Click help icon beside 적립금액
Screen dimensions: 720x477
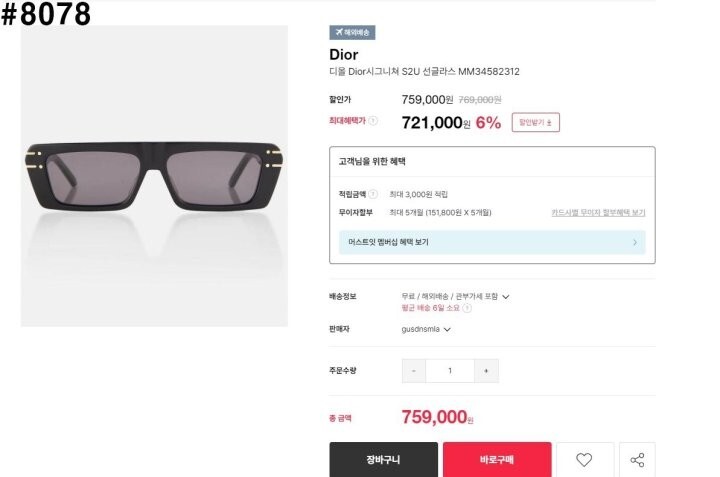(x=373, y=194)
